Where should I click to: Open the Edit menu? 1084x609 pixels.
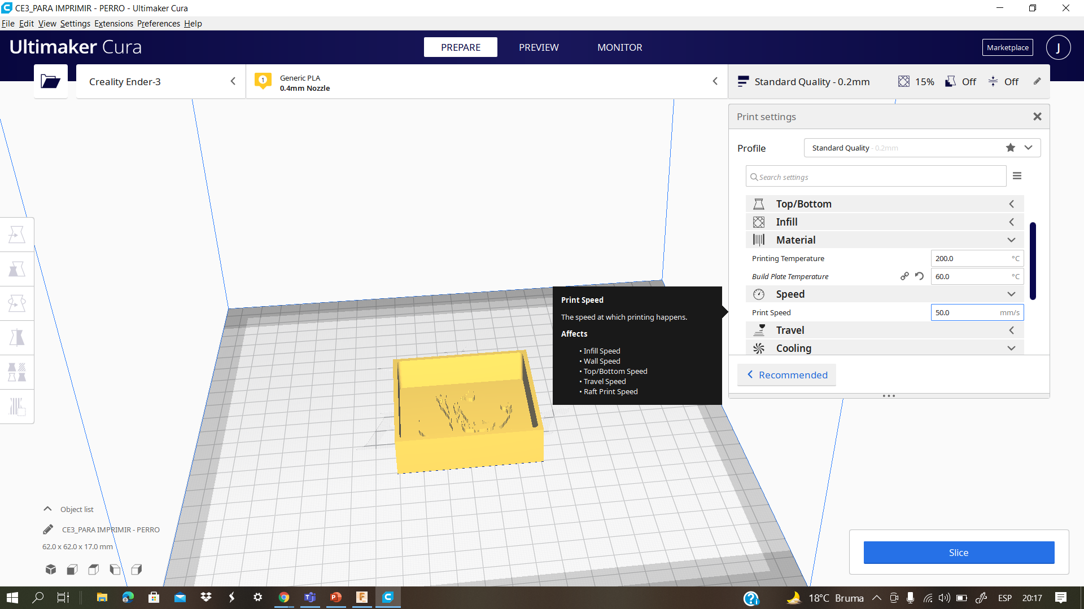click(x=26, y=24)
